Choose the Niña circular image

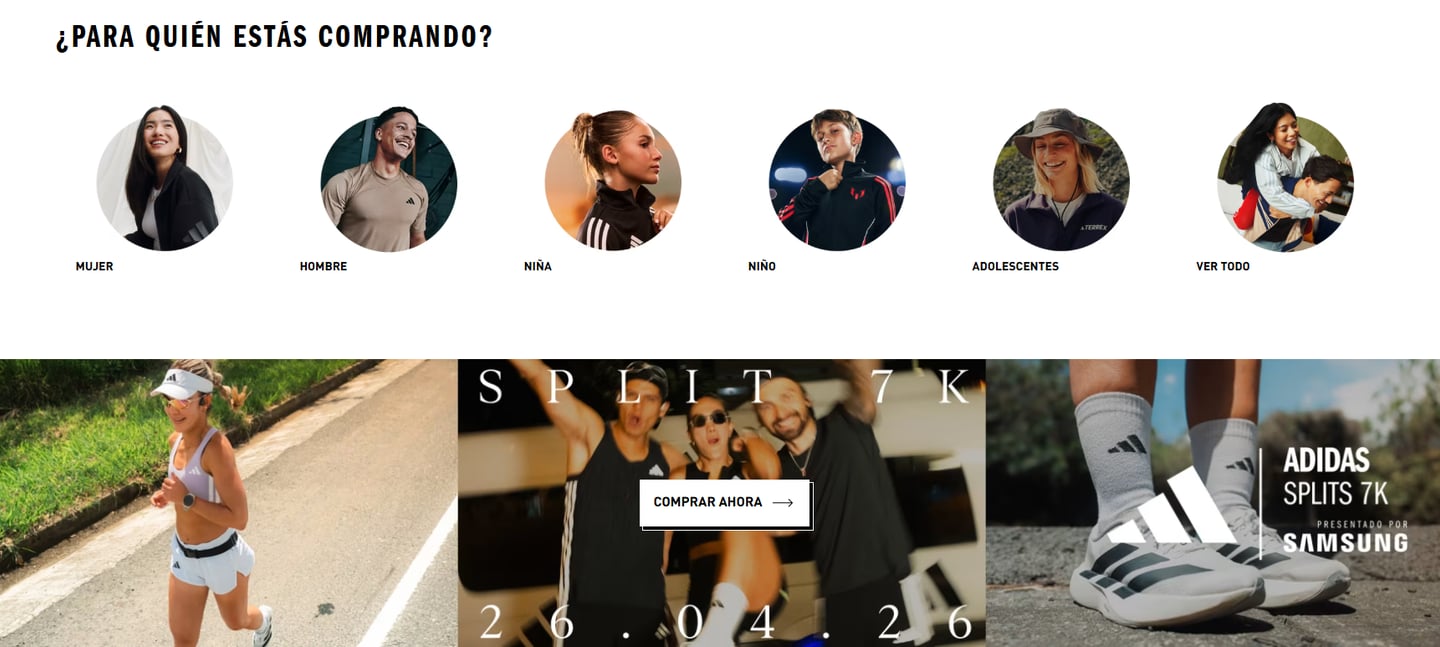(x=613, y=179)
